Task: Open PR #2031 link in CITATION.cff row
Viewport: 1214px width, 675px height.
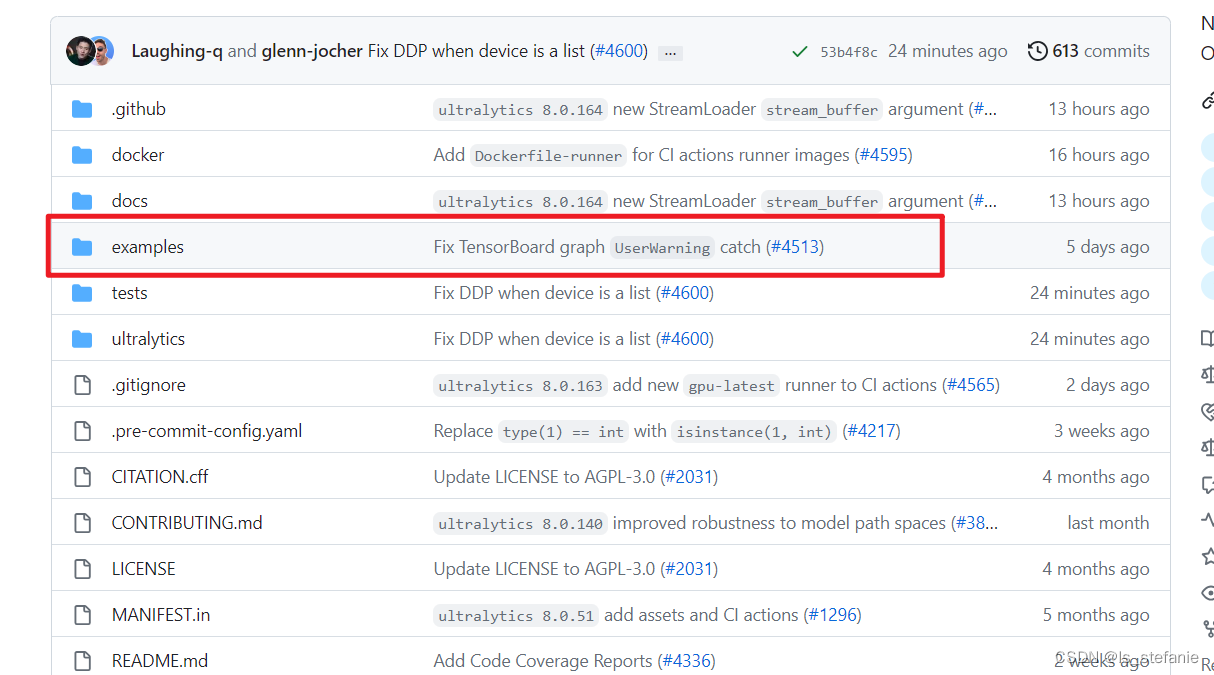Action: click(689, 477)
